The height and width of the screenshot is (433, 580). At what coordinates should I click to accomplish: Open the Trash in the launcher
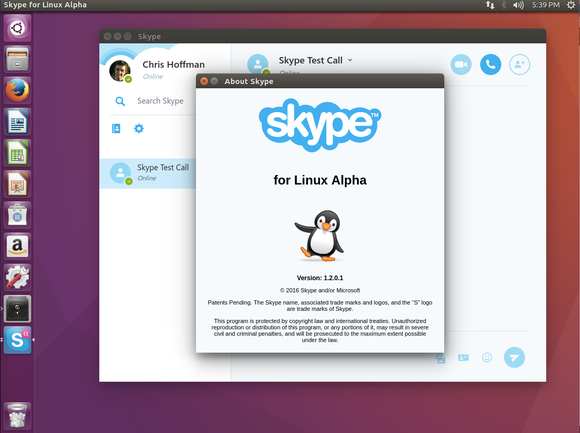click(17, 416)
